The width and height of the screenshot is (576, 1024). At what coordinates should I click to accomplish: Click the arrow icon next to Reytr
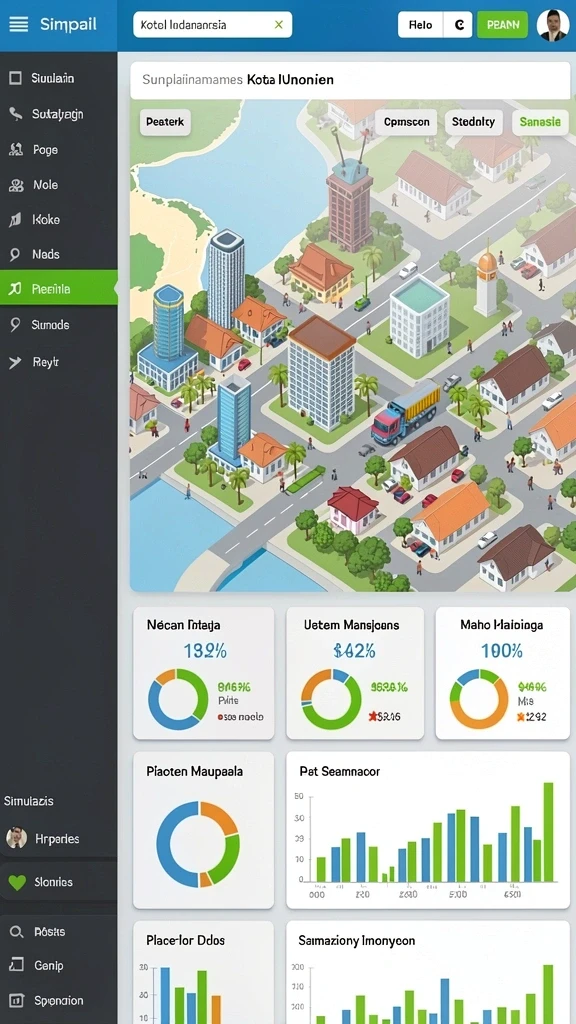pos(15,362)
